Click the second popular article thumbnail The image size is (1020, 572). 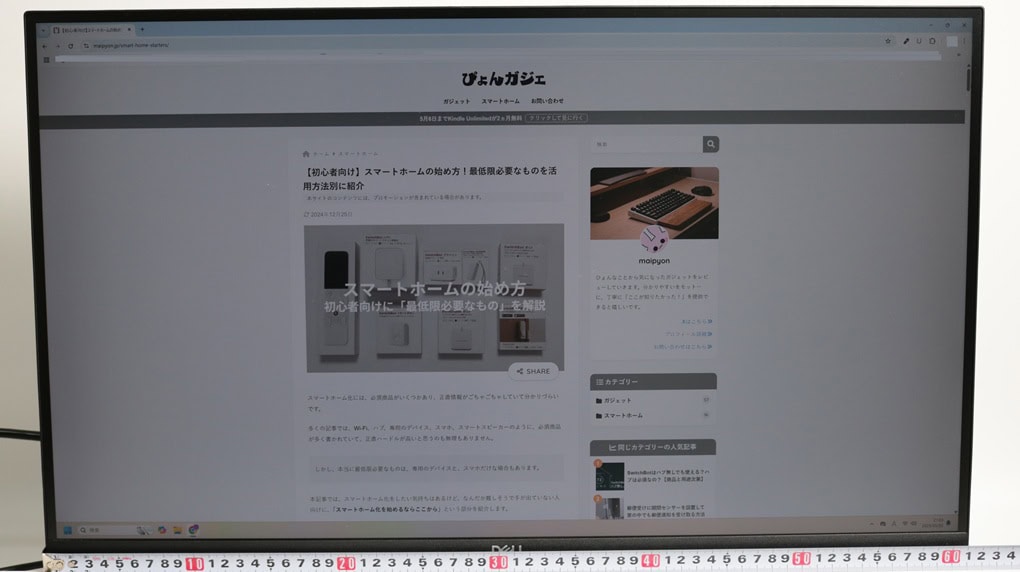click(x=609, y=508)
